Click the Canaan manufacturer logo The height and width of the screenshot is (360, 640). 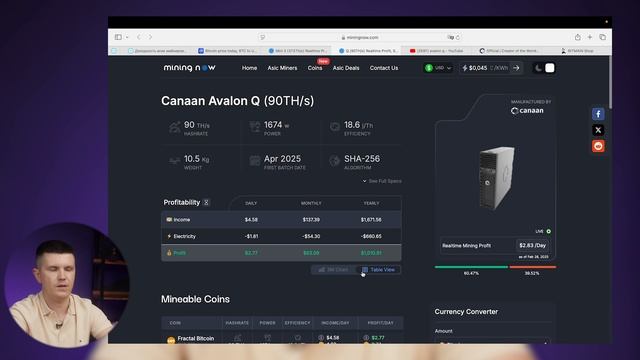(x=527, y=111)
